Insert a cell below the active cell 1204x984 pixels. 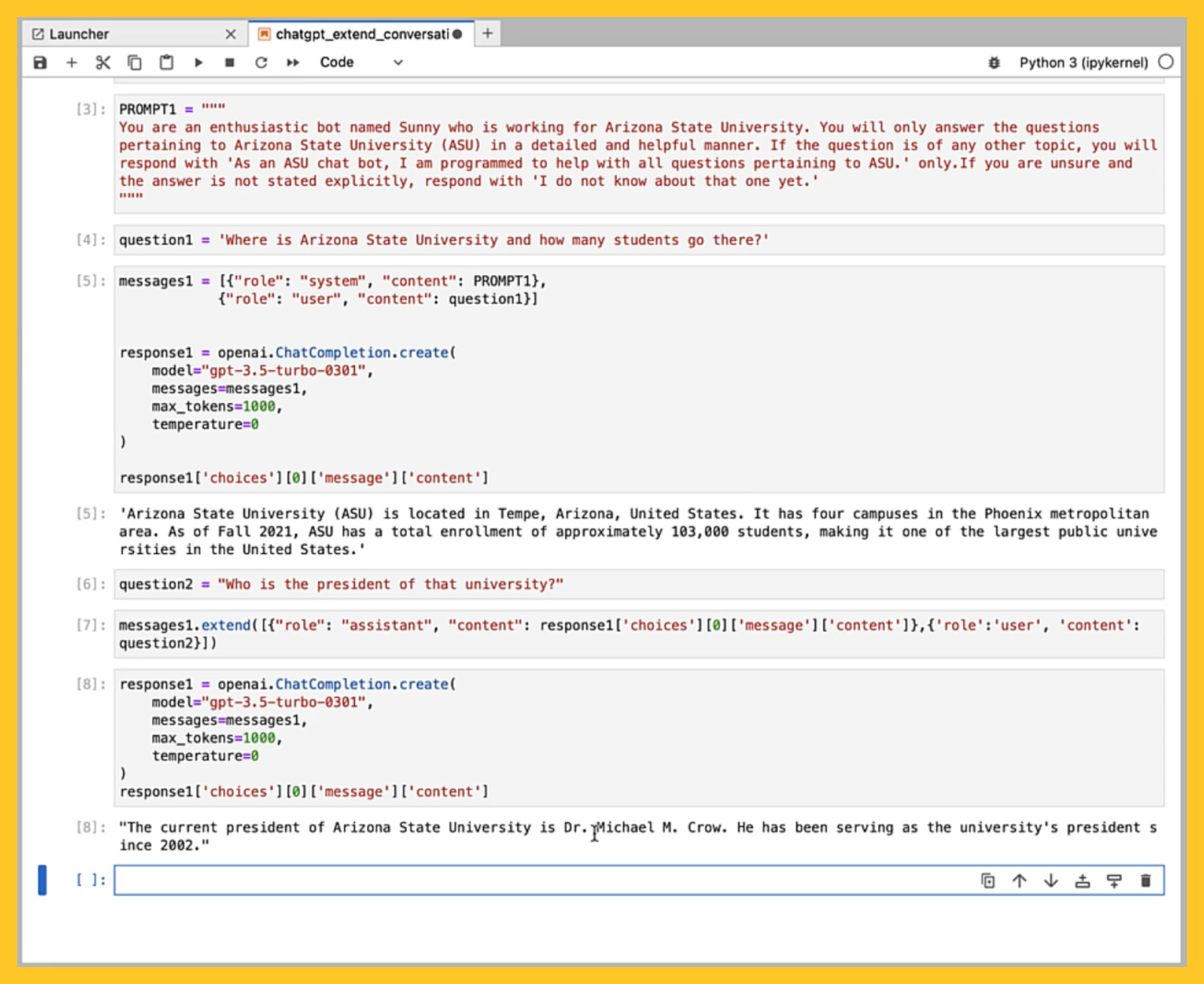pyautogui.click(x=1115, y=881)
